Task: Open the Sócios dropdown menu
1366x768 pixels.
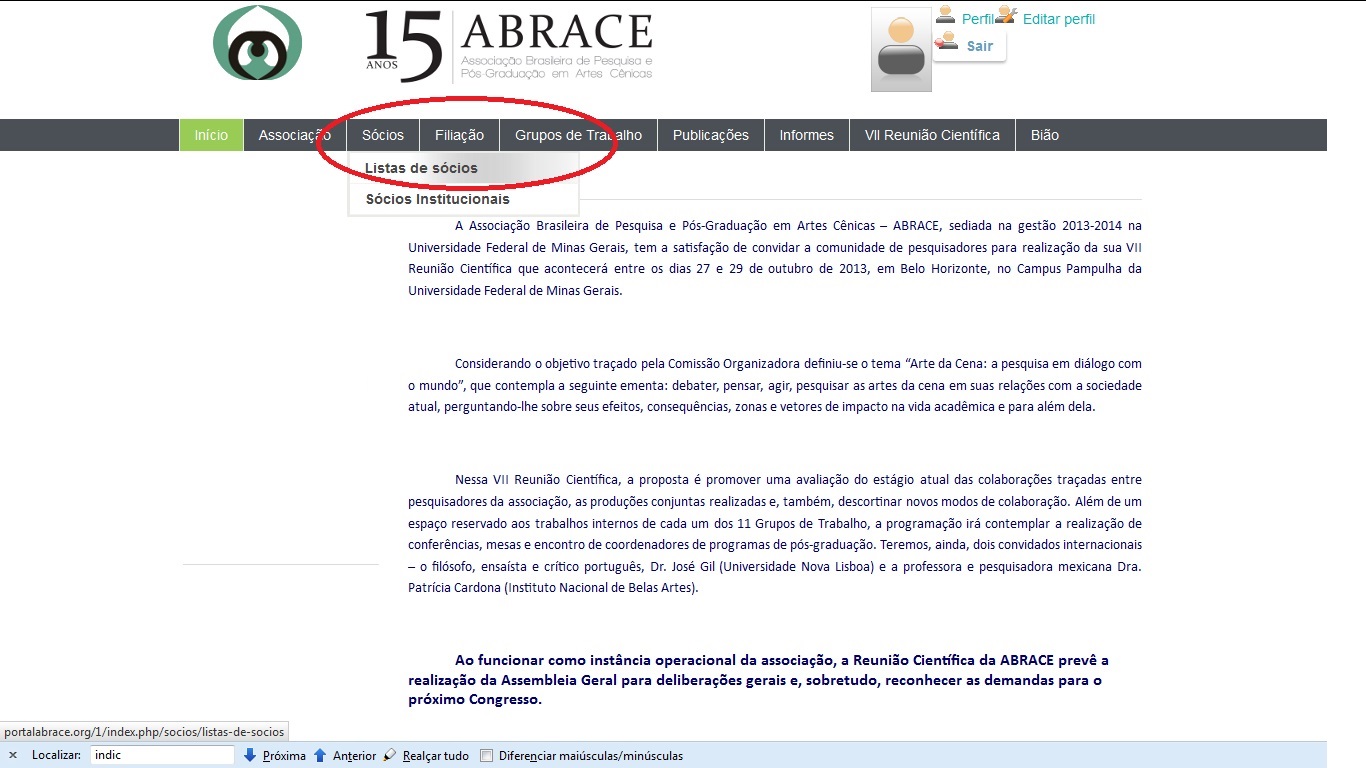Action: 383,135
